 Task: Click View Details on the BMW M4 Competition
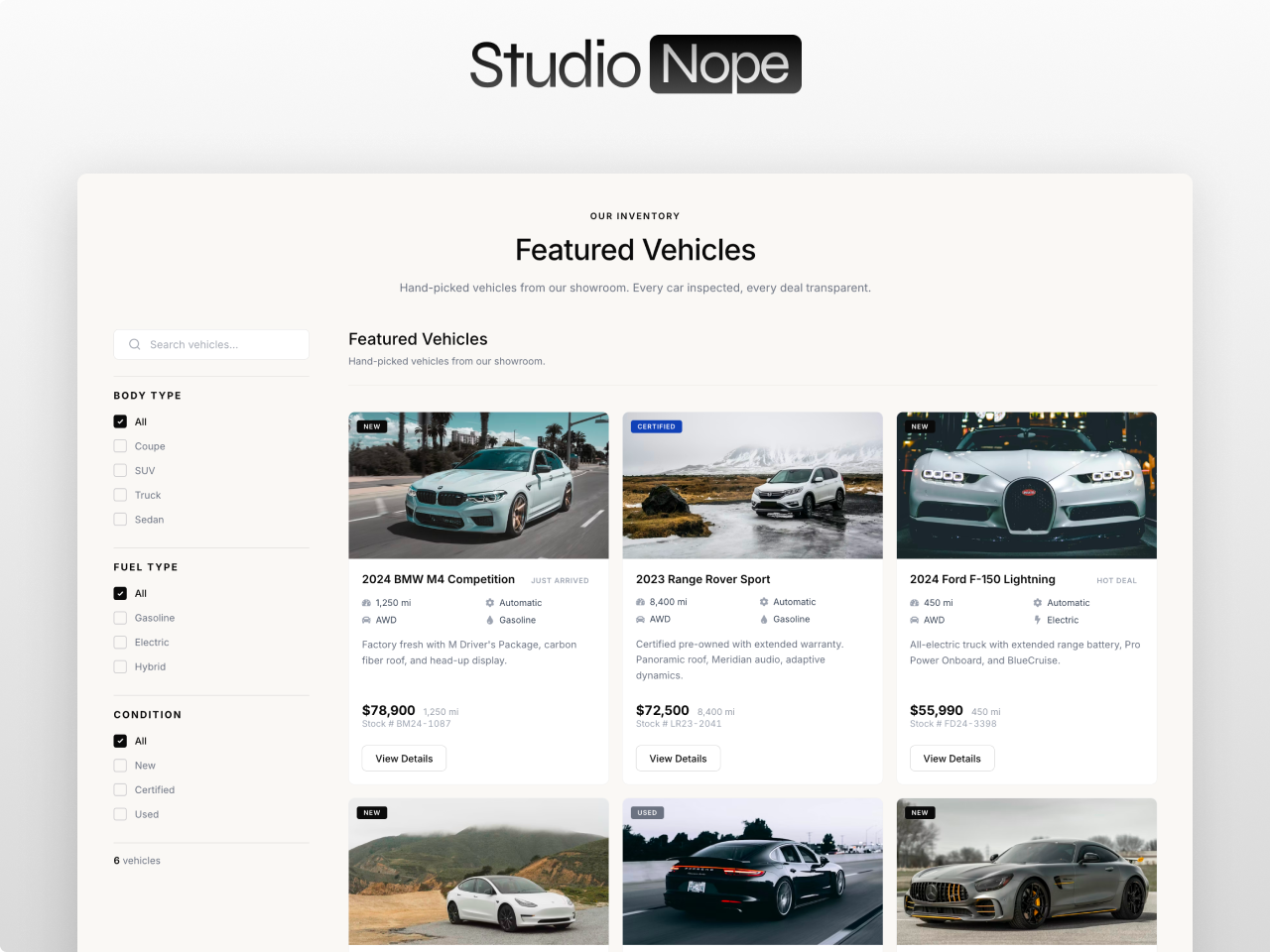pos(404,758)
